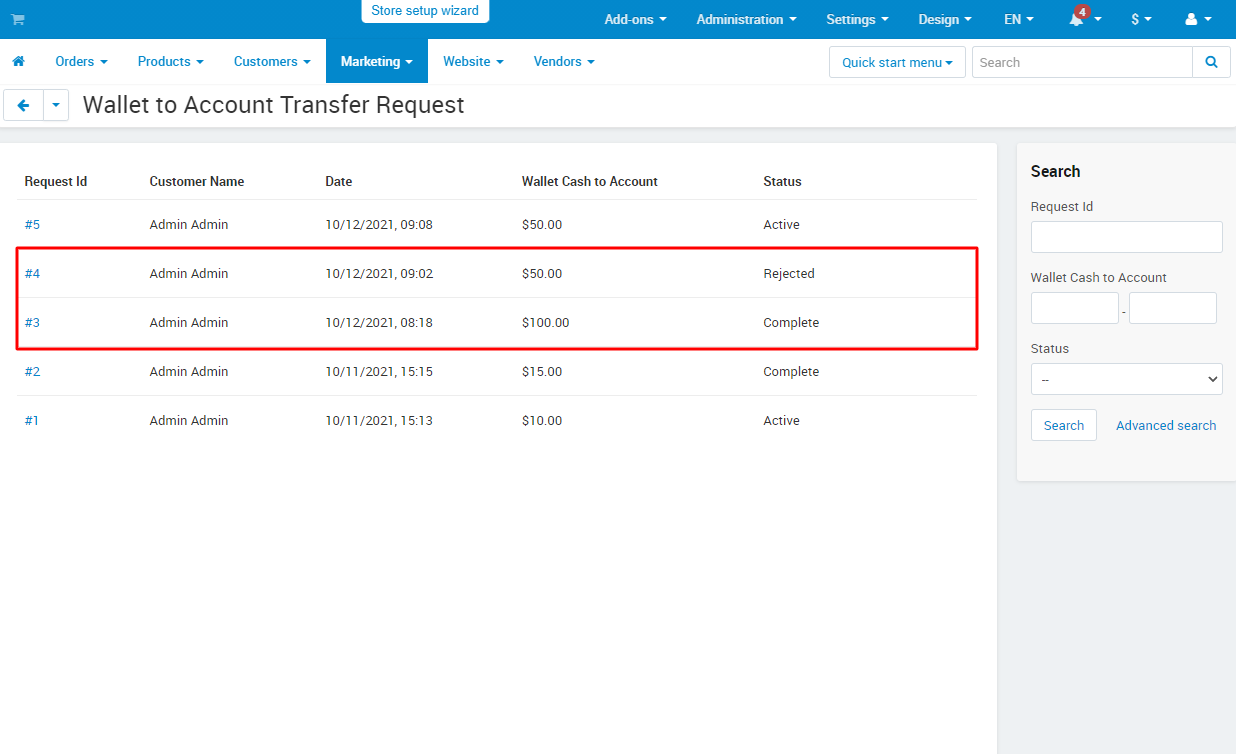This screenshot has width=1236, height=754.
Task: Open the dollar currency selector
Action: click(1141, 19)
